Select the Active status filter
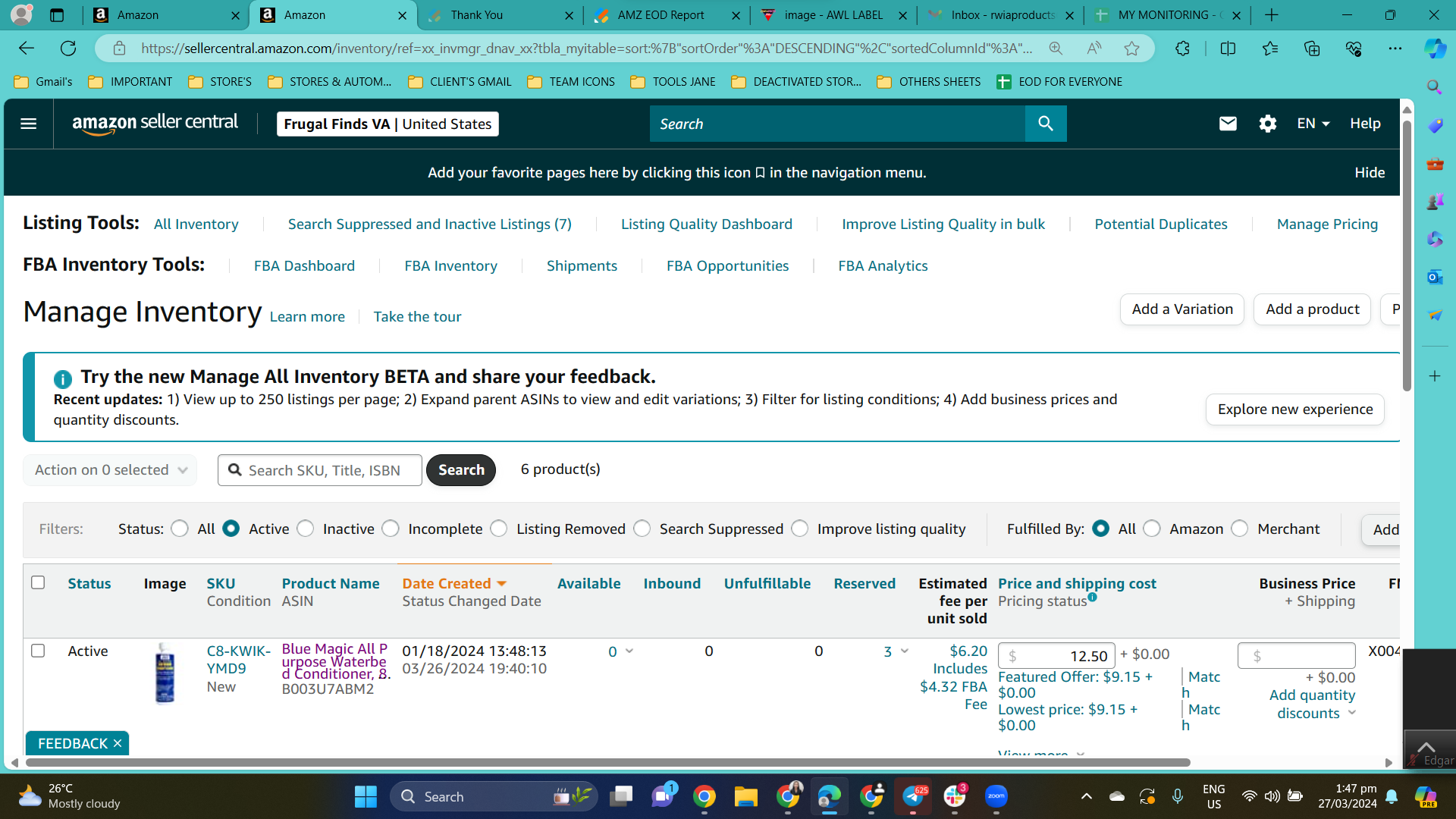This screenshot has height=819, width=1456. [231, 529]
